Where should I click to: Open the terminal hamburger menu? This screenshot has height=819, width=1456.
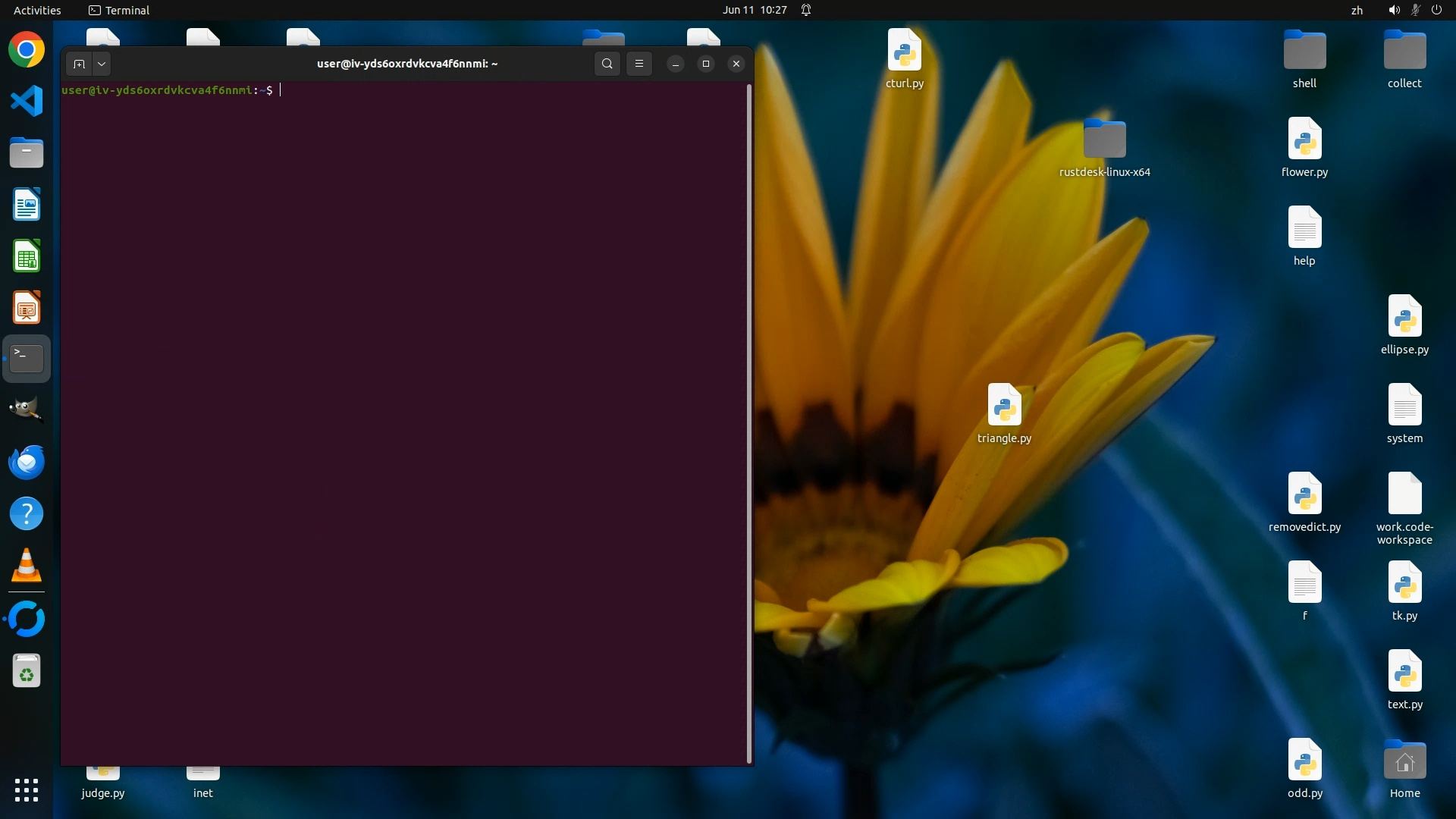pos(639,64)
